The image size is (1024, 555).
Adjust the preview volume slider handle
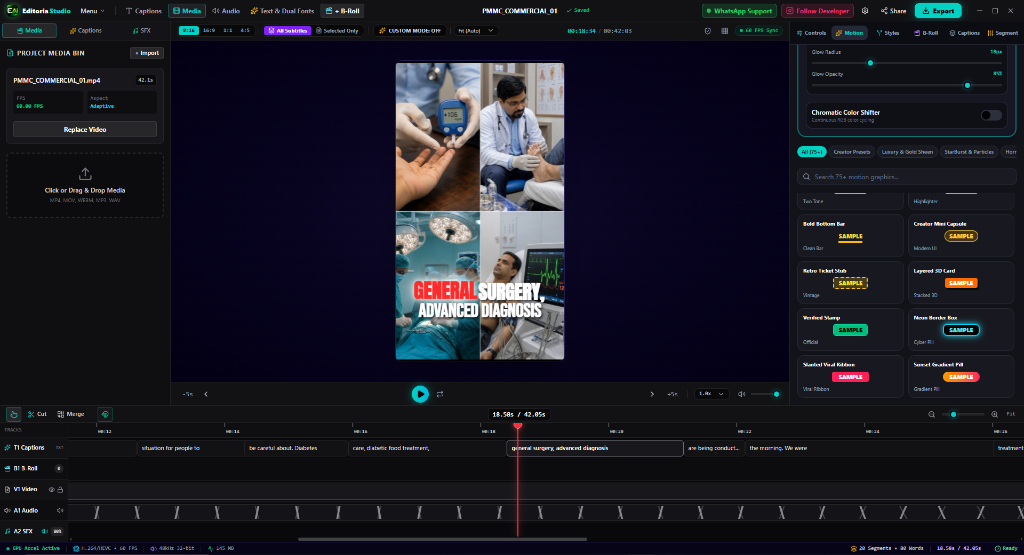776,394
